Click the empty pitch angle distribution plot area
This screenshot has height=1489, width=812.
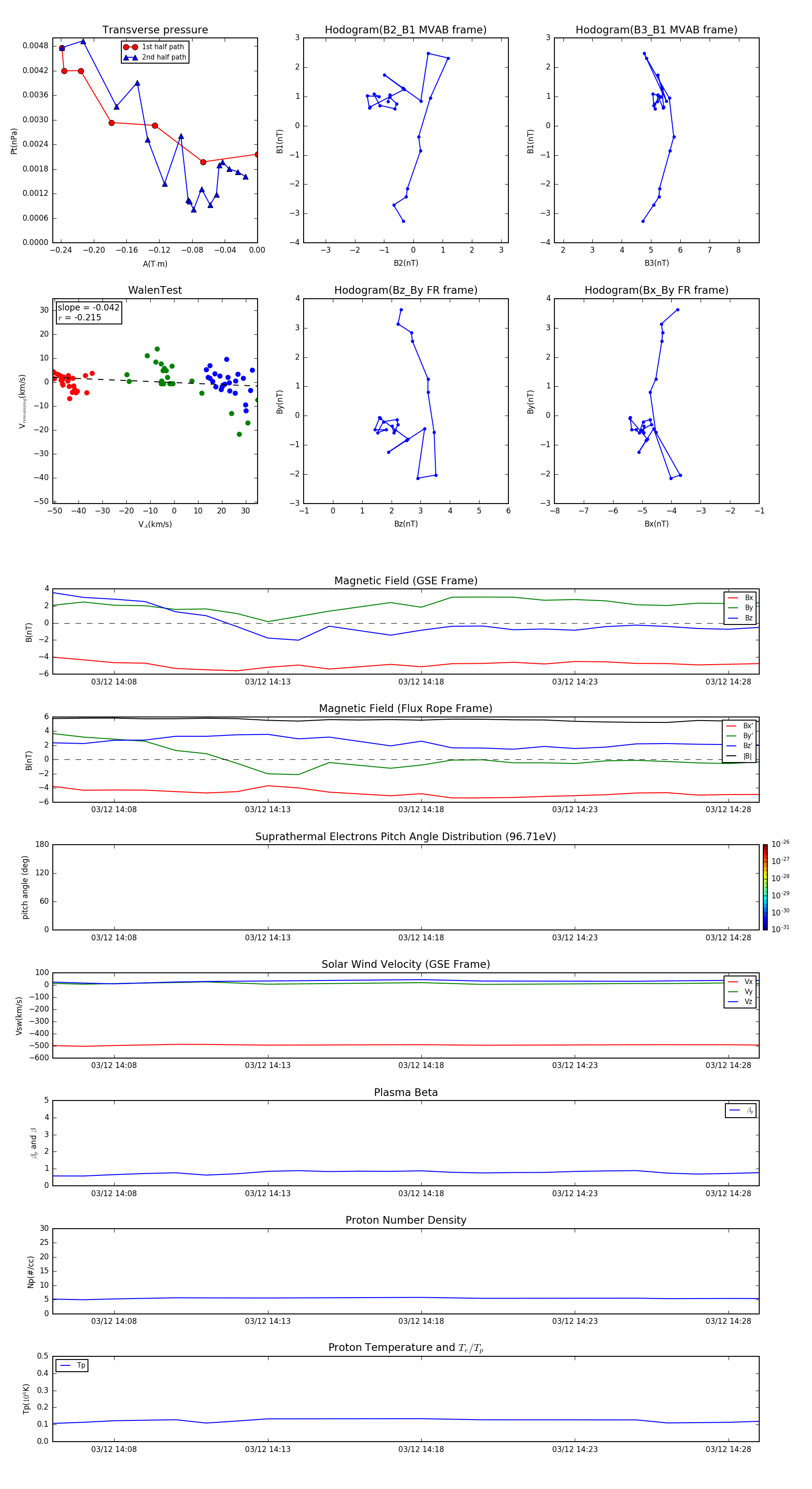point(406,887)
